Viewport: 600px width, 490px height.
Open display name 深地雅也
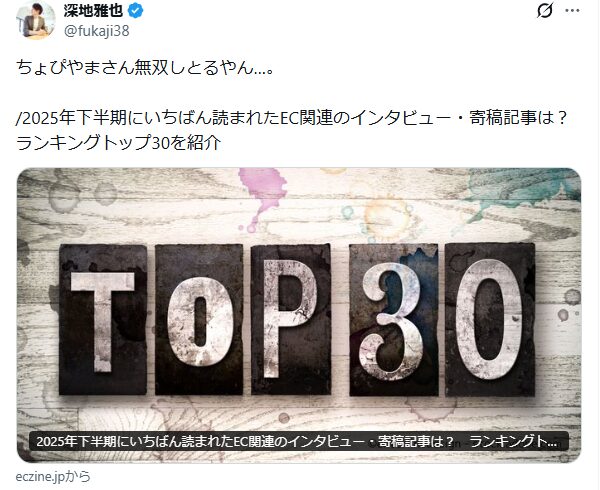tap(93, 11)
